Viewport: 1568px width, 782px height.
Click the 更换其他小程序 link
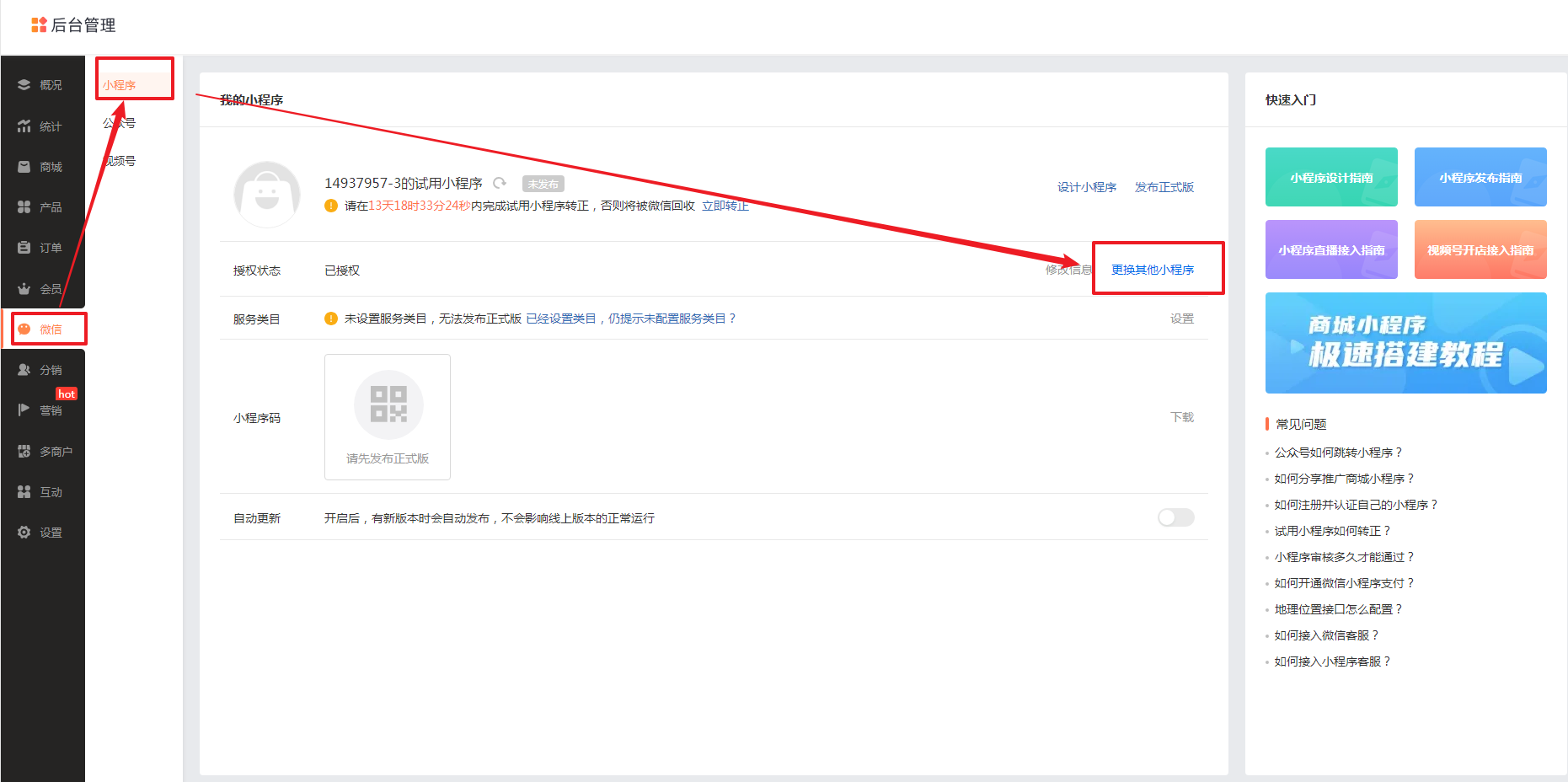[1152, 270]
